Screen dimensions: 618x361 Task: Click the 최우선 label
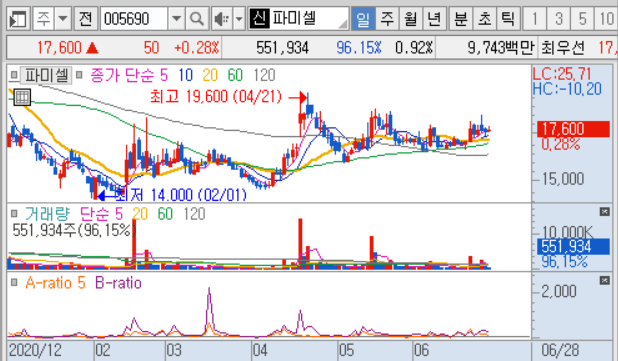[563, 48]
